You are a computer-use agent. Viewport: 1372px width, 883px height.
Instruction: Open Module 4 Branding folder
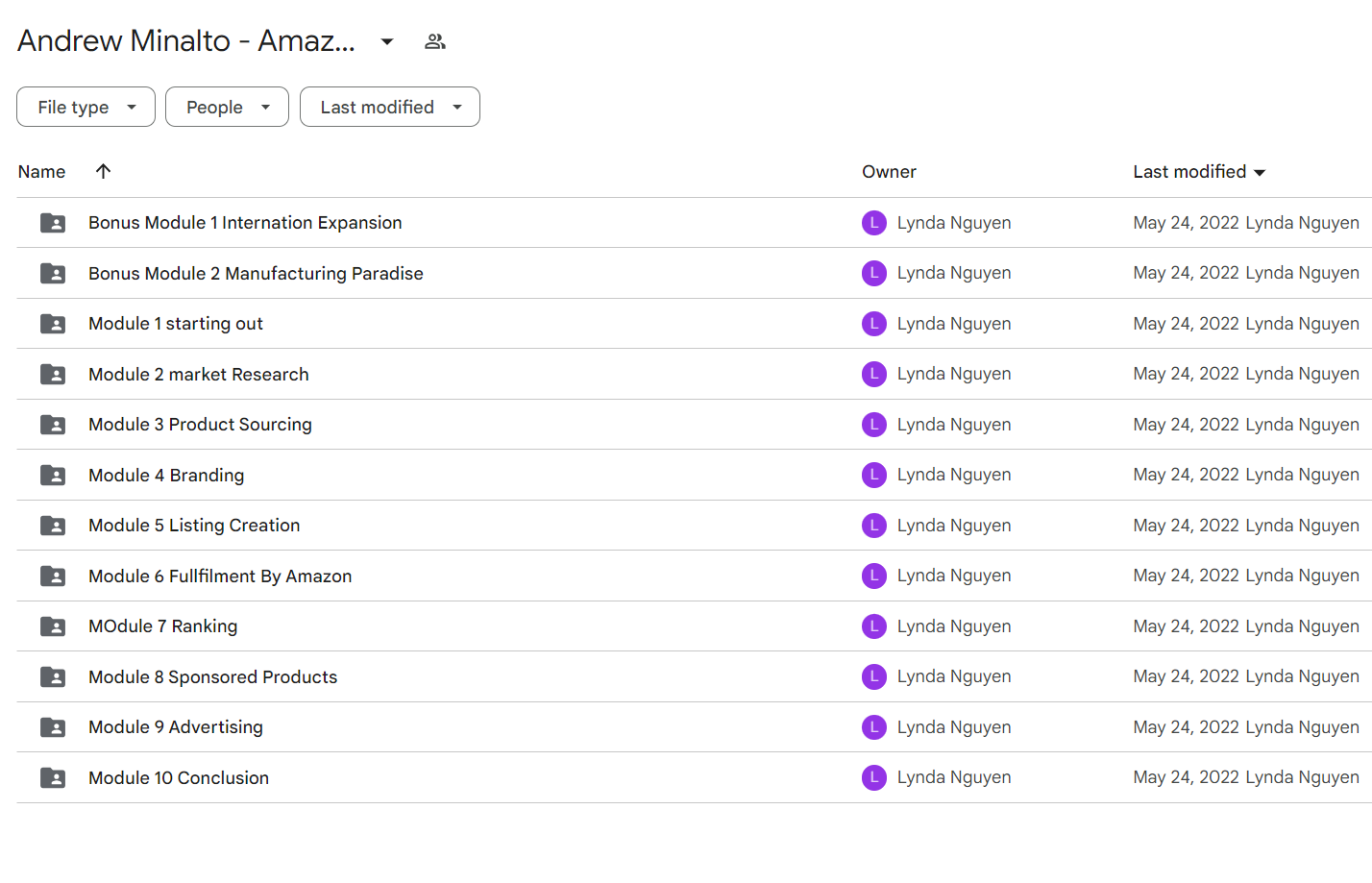coord(166,476)
